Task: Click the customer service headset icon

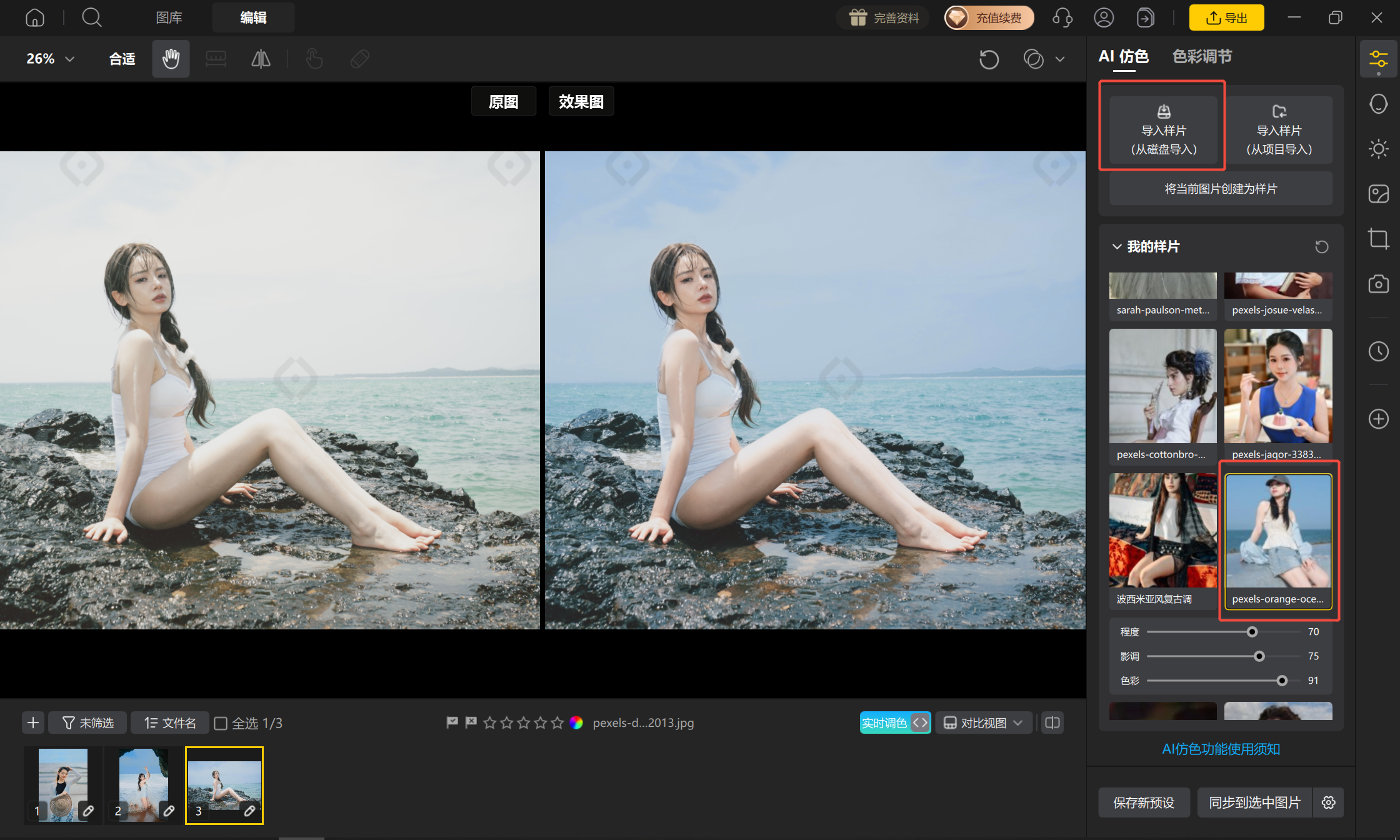Action: 1062,17
